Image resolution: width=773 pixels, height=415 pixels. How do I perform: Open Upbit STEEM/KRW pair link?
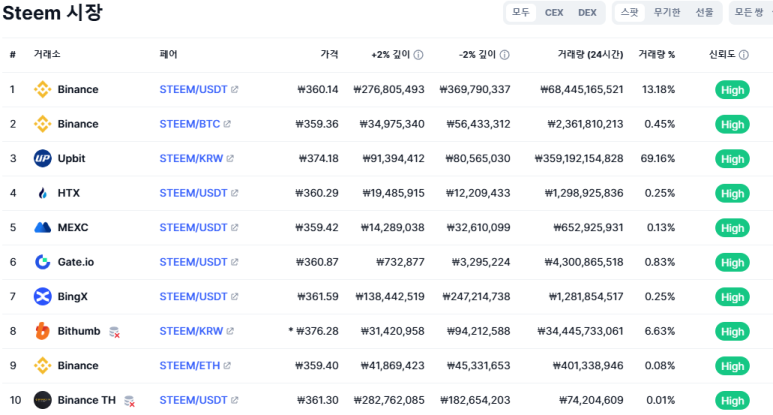(191, 158)
